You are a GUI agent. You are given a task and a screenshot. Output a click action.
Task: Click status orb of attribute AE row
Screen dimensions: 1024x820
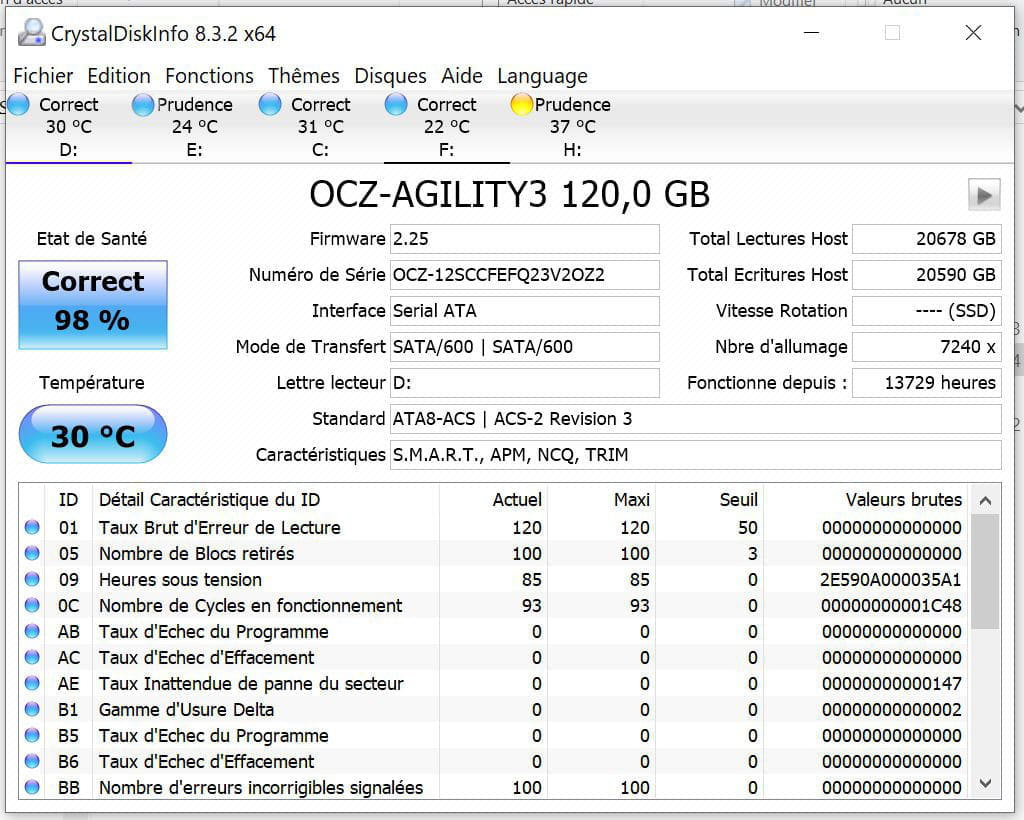tap(32, 683)
